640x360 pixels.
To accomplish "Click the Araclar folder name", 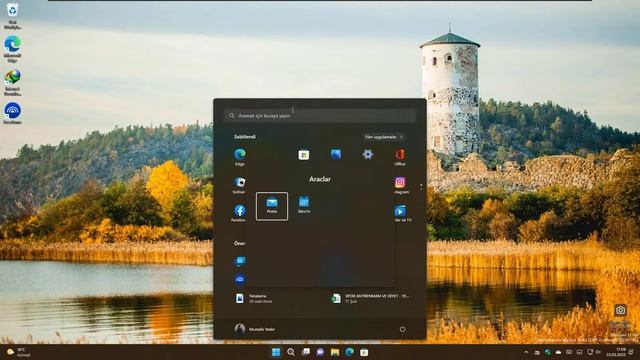I will pos(320,179).
